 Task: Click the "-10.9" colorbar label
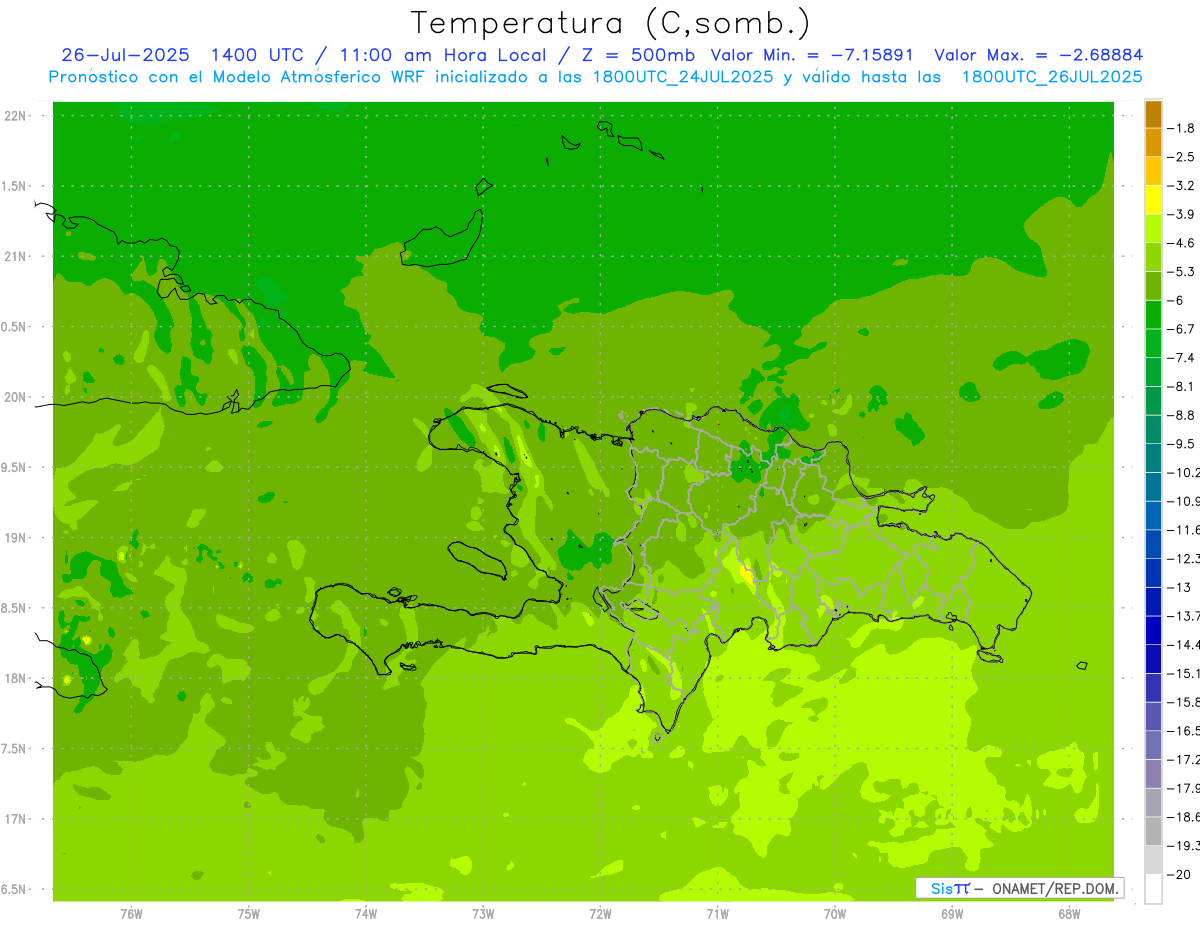point(1183,501)
